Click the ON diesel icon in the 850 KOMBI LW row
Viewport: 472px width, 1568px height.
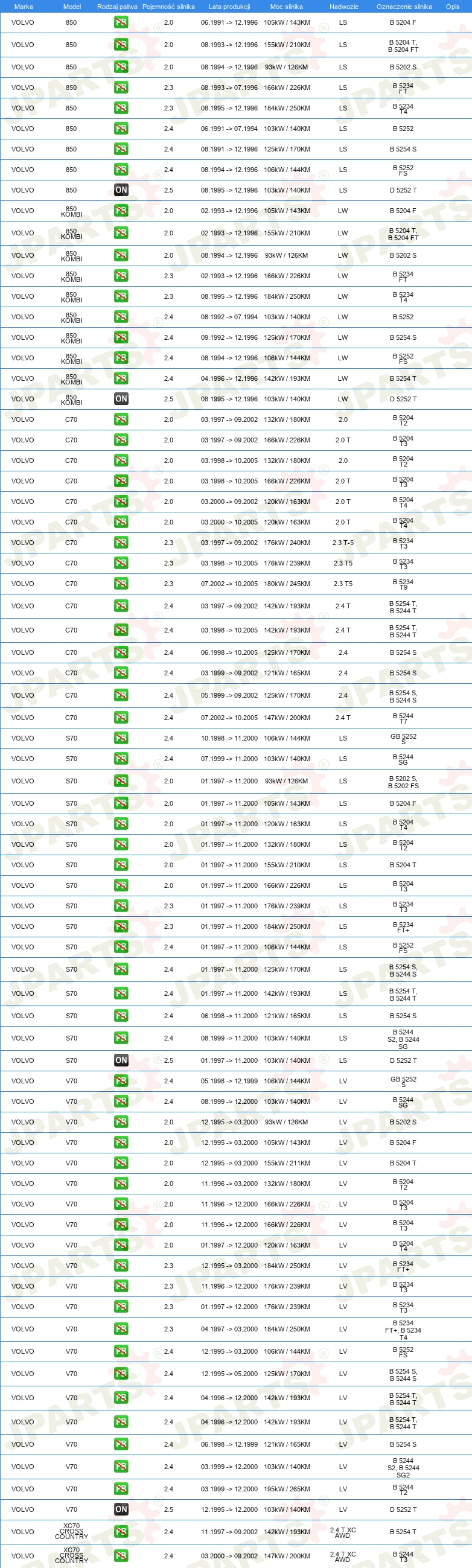click(121, 399)
